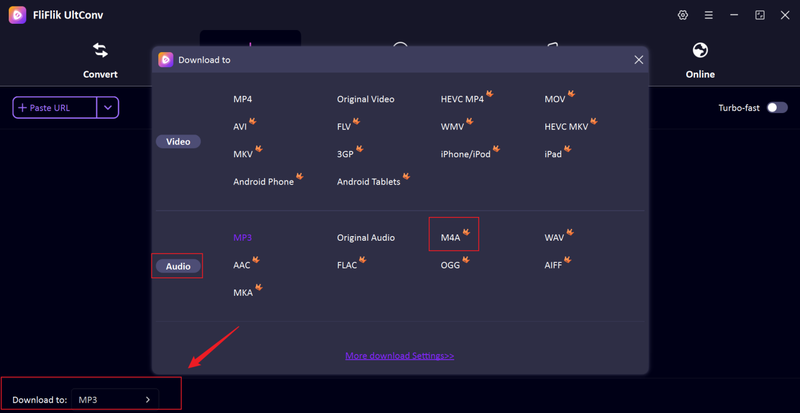
Task: Select the Video category
Action: click(178, 141)
